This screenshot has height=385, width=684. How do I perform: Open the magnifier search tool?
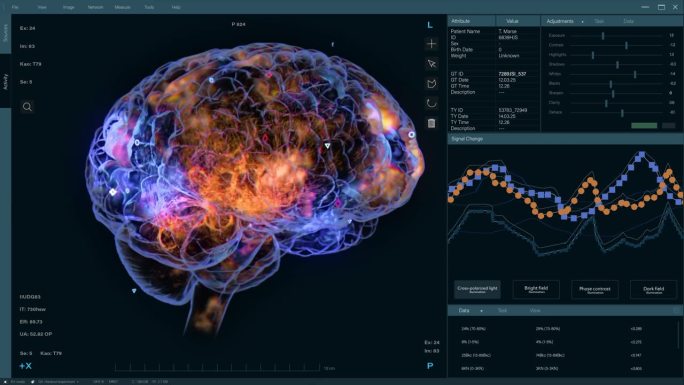pyautogui.click(x=27, y=107)
